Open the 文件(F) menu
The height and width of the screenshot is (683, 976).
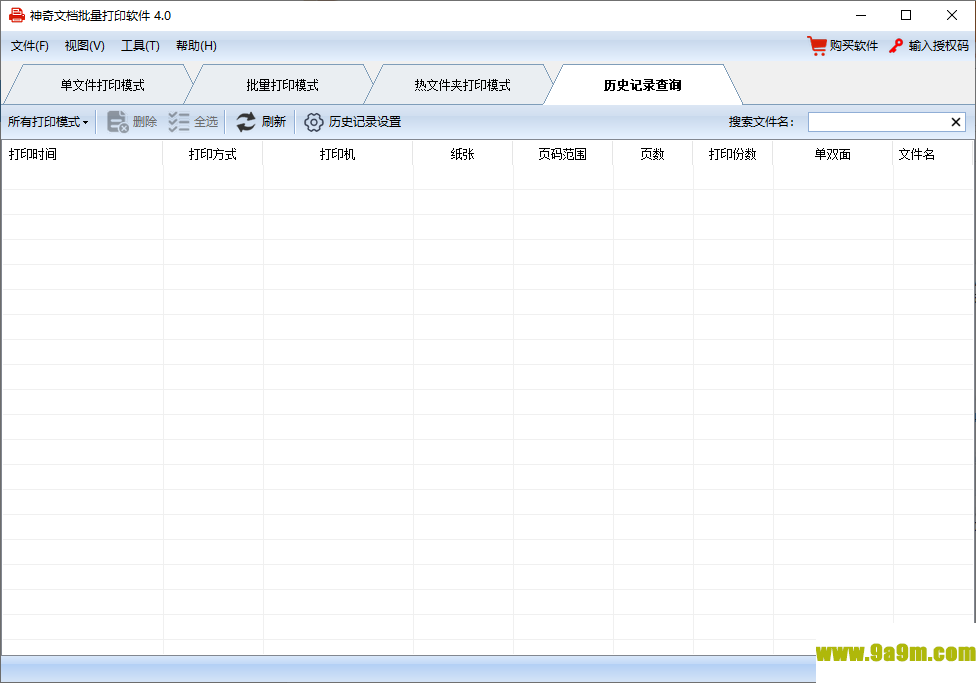point(30,46)
